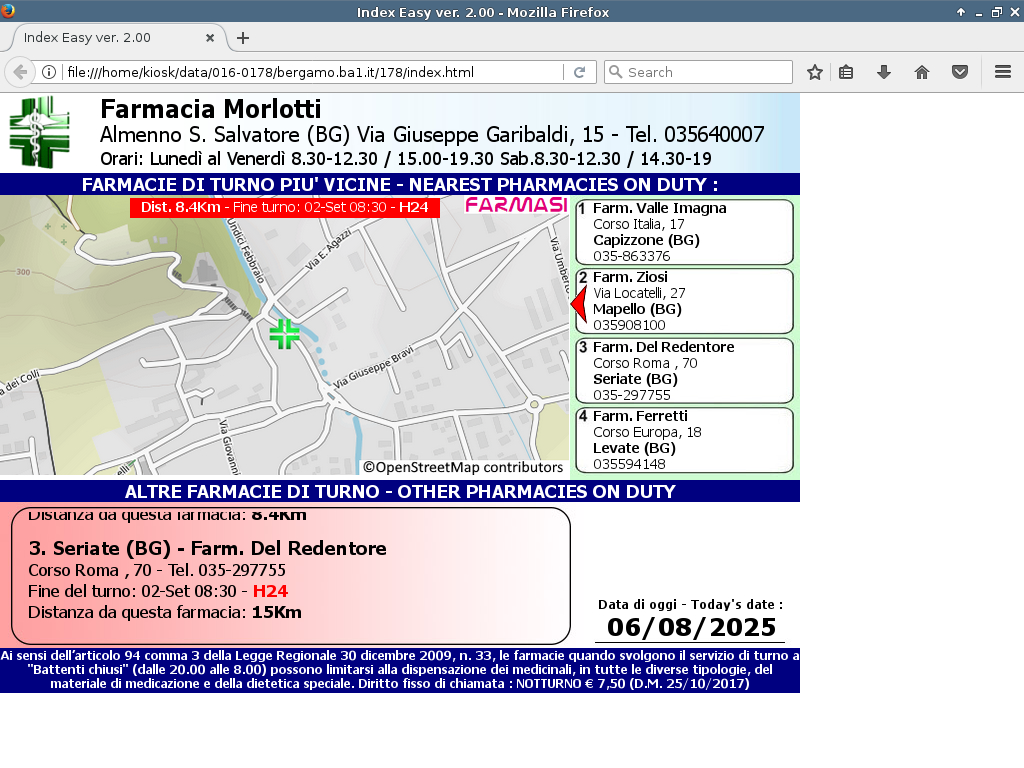
Task: Open a new tab with plus button
Action: coord(242,38)
